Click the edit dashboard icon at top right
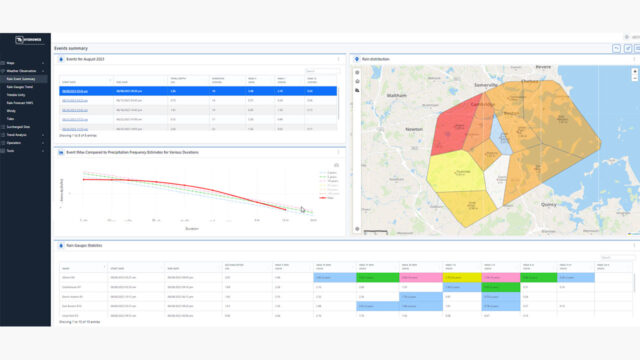The height and width of the screenshot is (360, 640). tap(628, 49)
